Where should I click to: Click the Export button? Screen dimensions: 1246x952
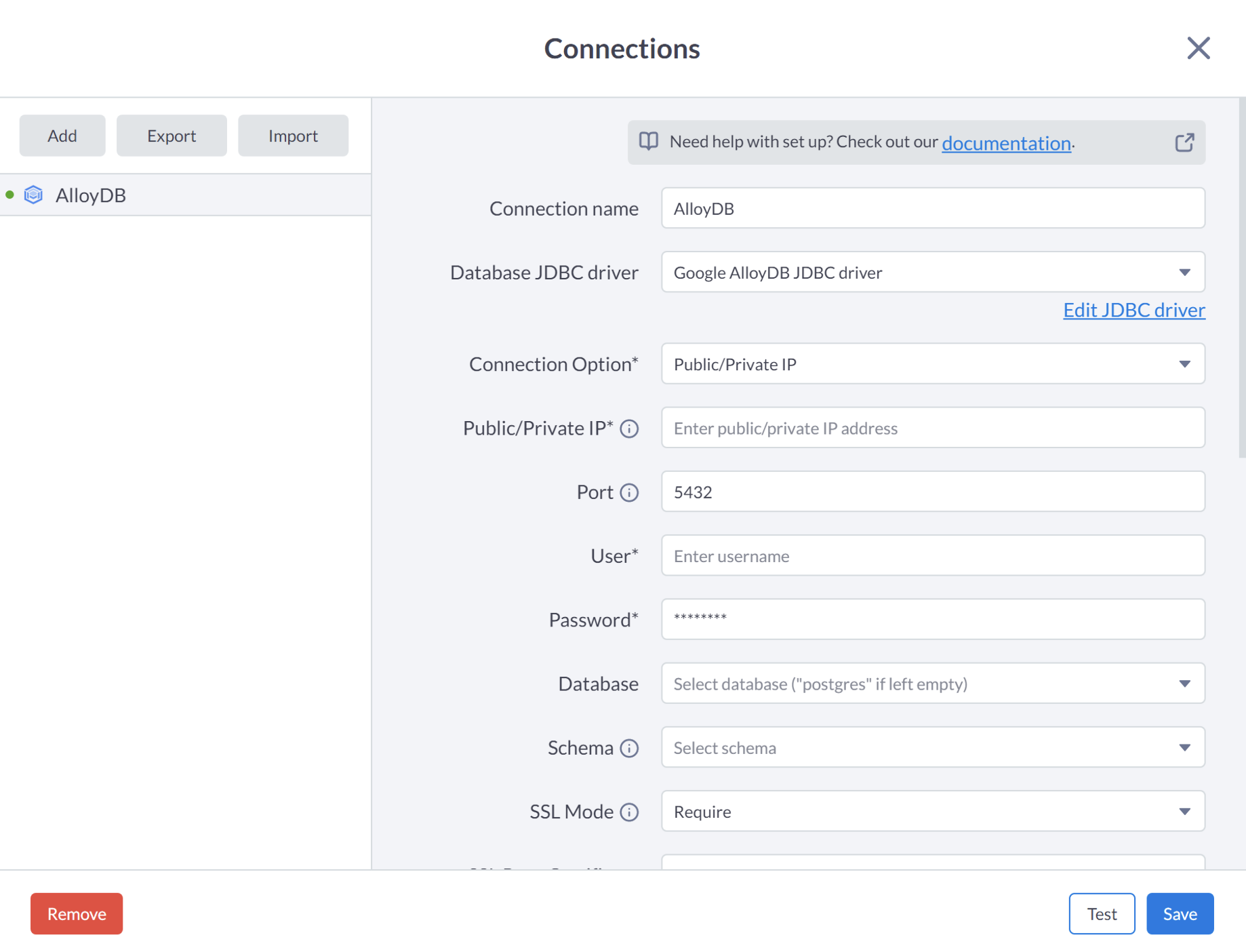172,136
